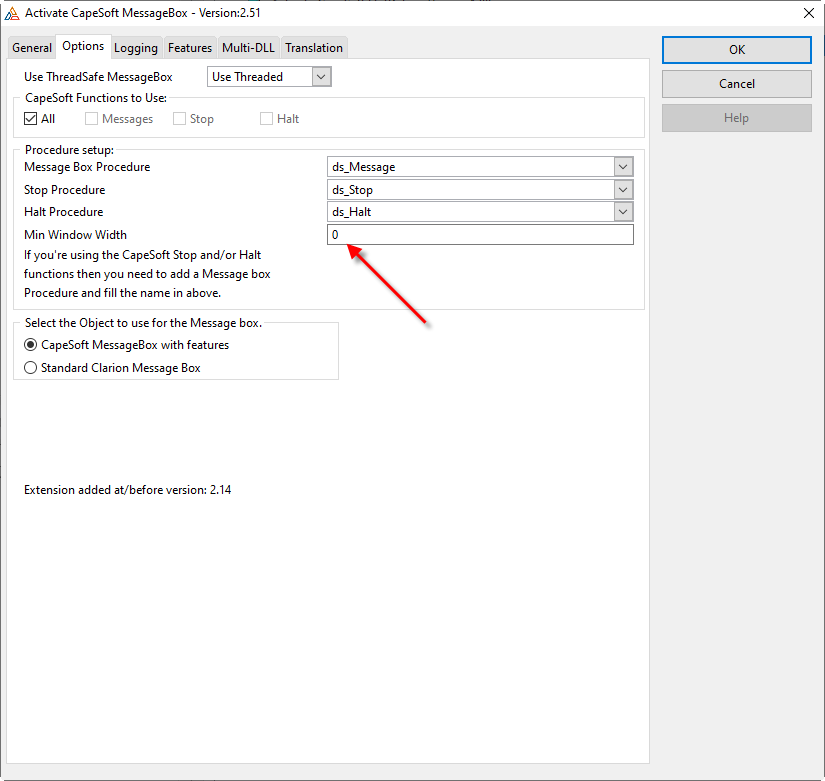Screen dimensions: 825x781
Task: Click the Cancel button
Action: tap(736, 84)
